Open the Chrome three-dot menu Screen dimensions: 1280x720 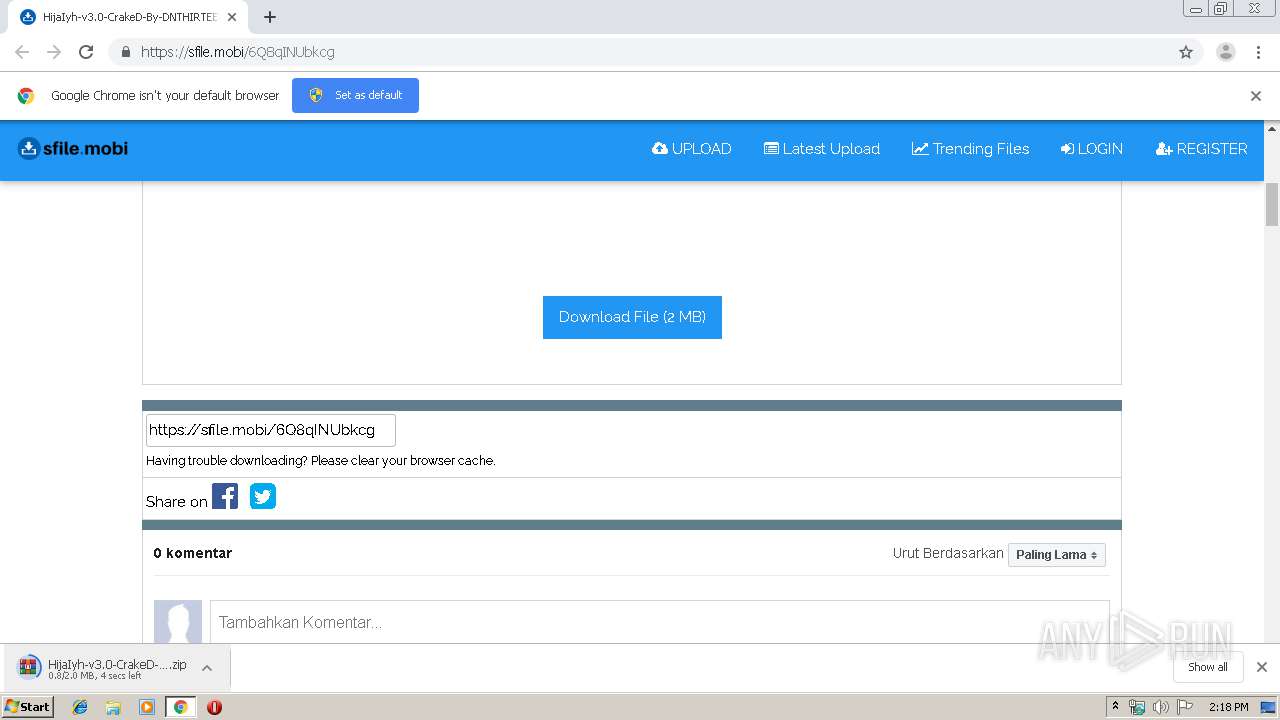[x=1258, y=52]
